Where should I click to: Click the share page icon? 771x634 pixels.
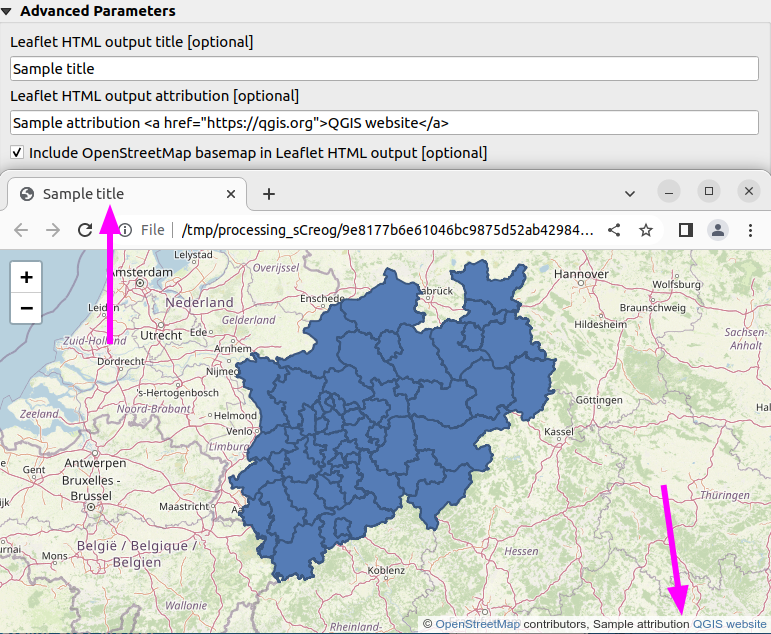click(x=614, y=230)
